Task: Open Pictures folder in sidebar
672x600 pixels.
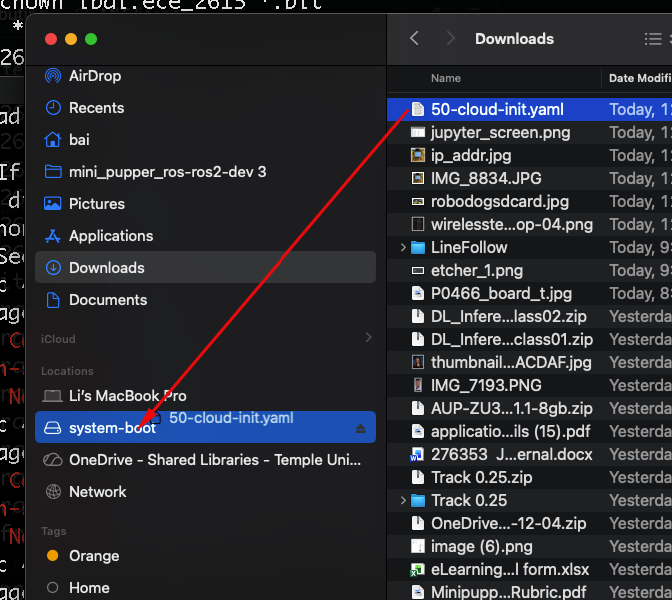Action: [96, 204]
